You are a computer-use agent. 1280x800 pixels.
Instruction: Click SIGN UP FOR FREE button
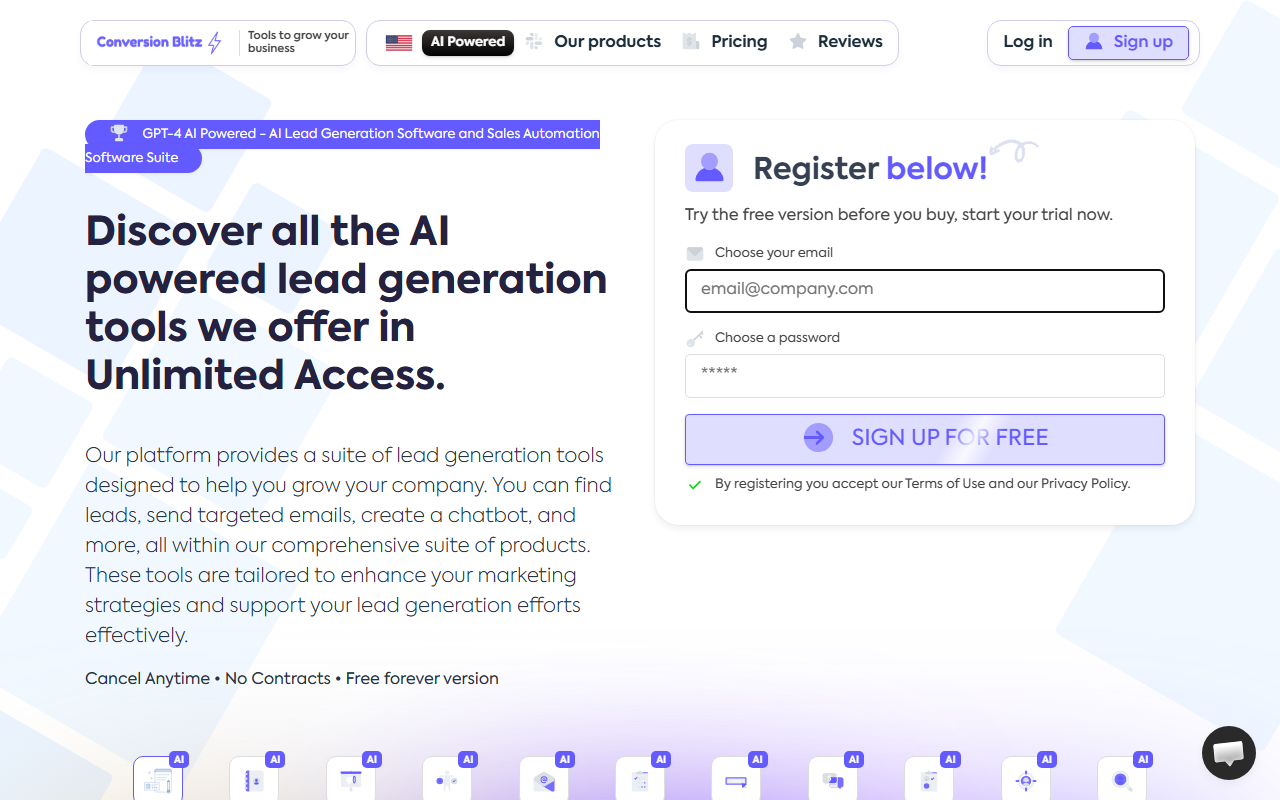(x=925, y=439)
